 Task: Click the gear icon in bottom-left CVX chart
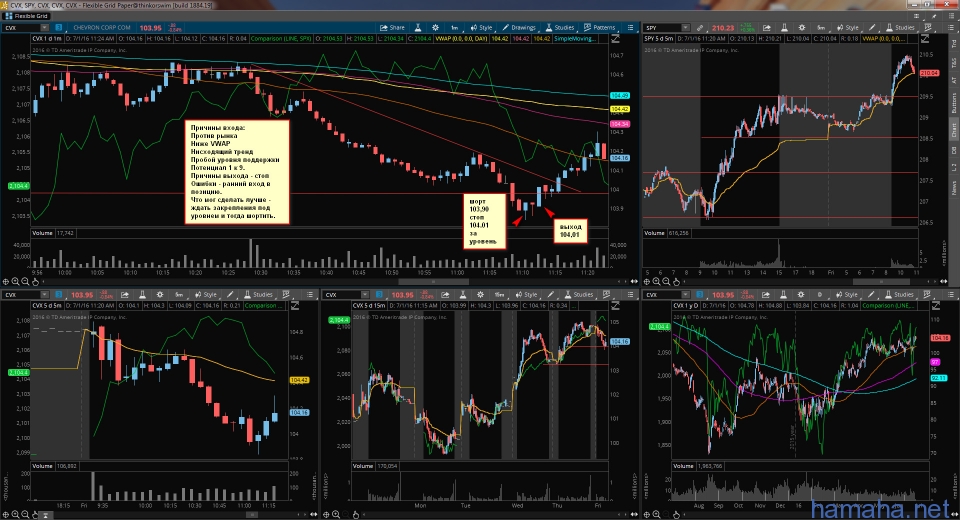(159, 295)
